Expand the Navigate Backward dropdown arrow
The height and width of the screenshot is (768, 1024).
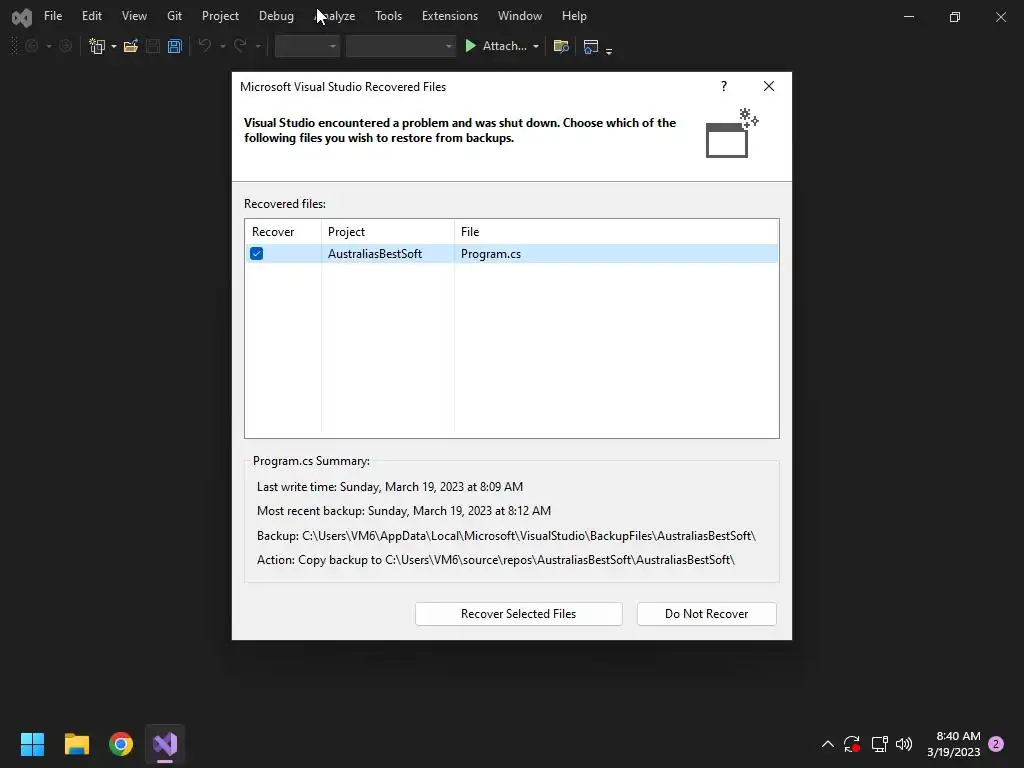coord(48,46)
